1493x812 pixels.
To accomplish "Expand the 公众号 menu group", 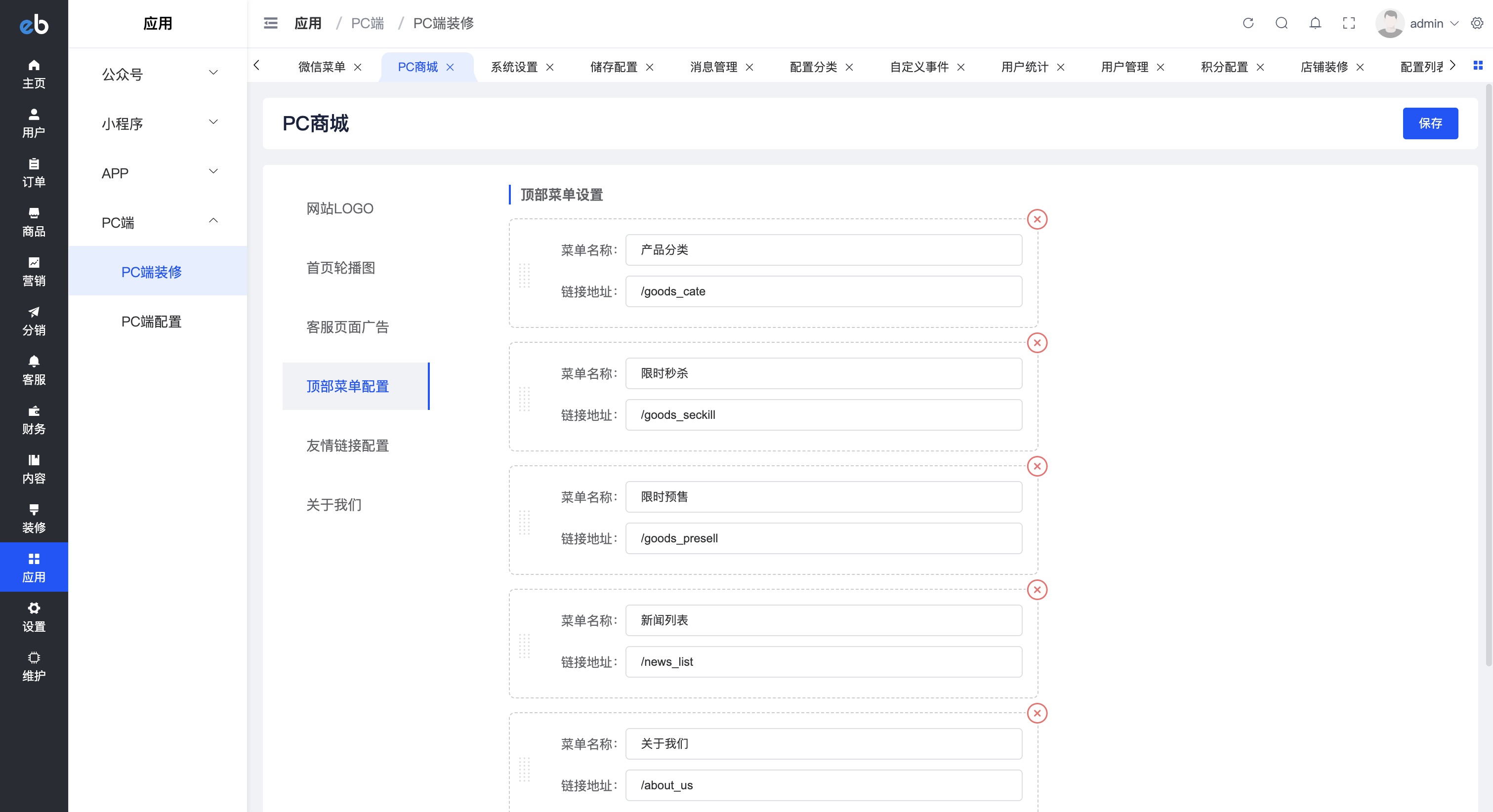I will [158, 74].
